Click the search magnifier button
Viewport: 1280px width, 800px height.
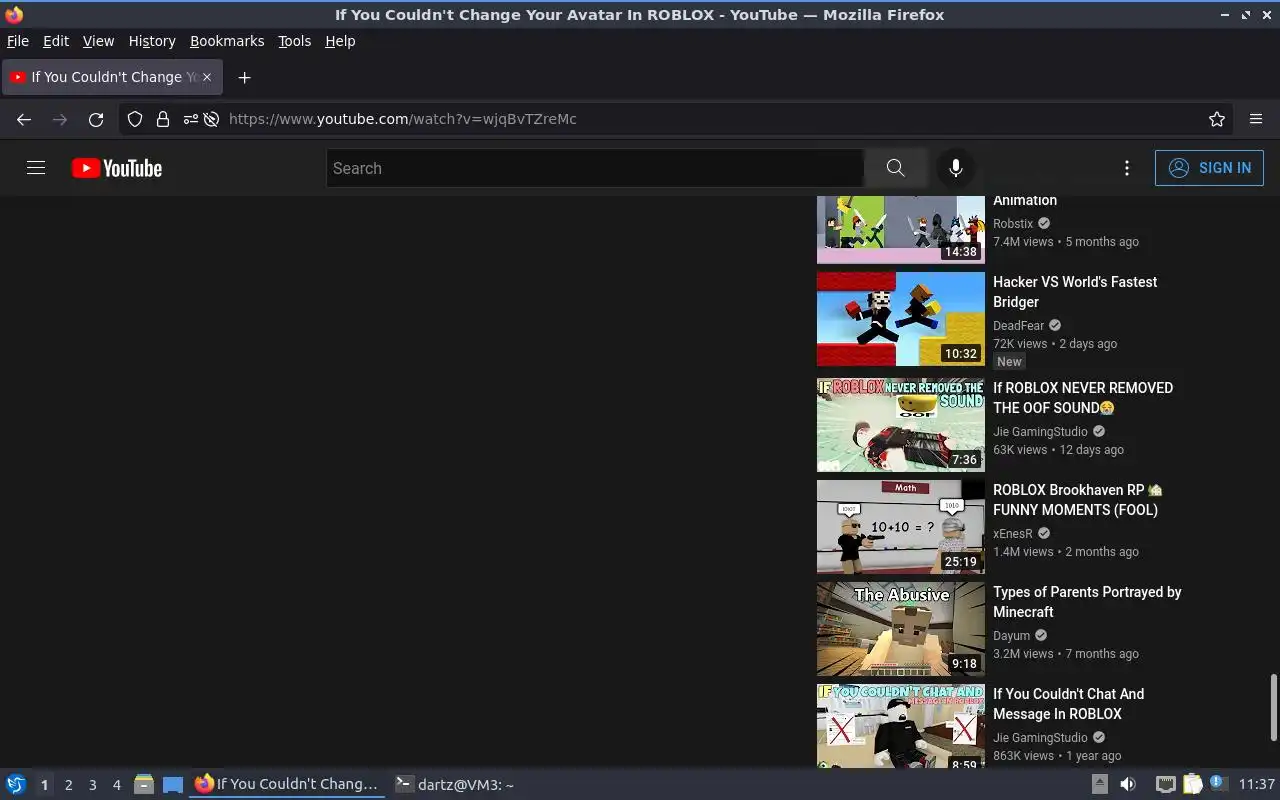point(895,168)
